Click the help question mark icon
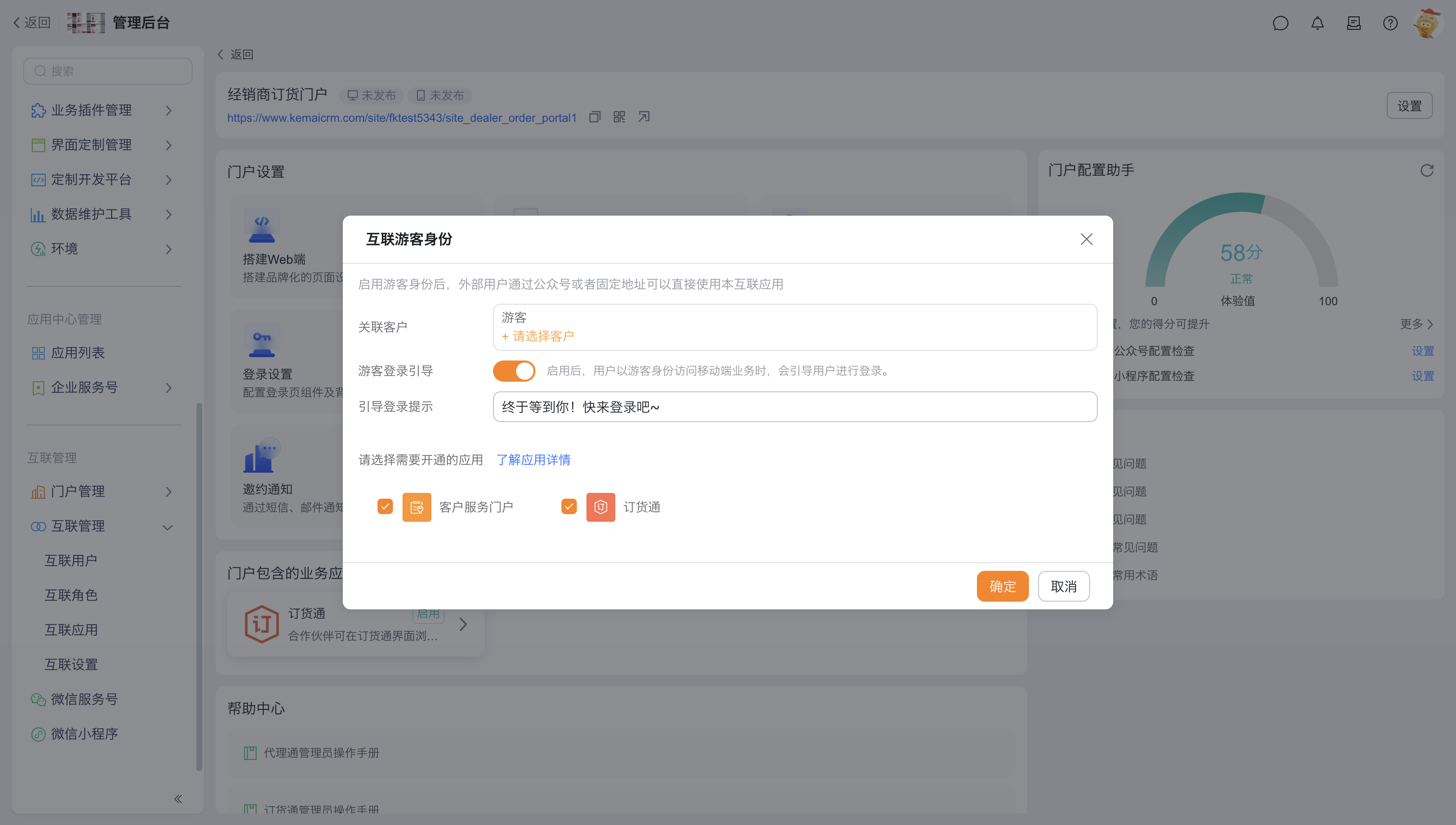This screenshot has height=825, width=1456. (x=1390, y=23)
